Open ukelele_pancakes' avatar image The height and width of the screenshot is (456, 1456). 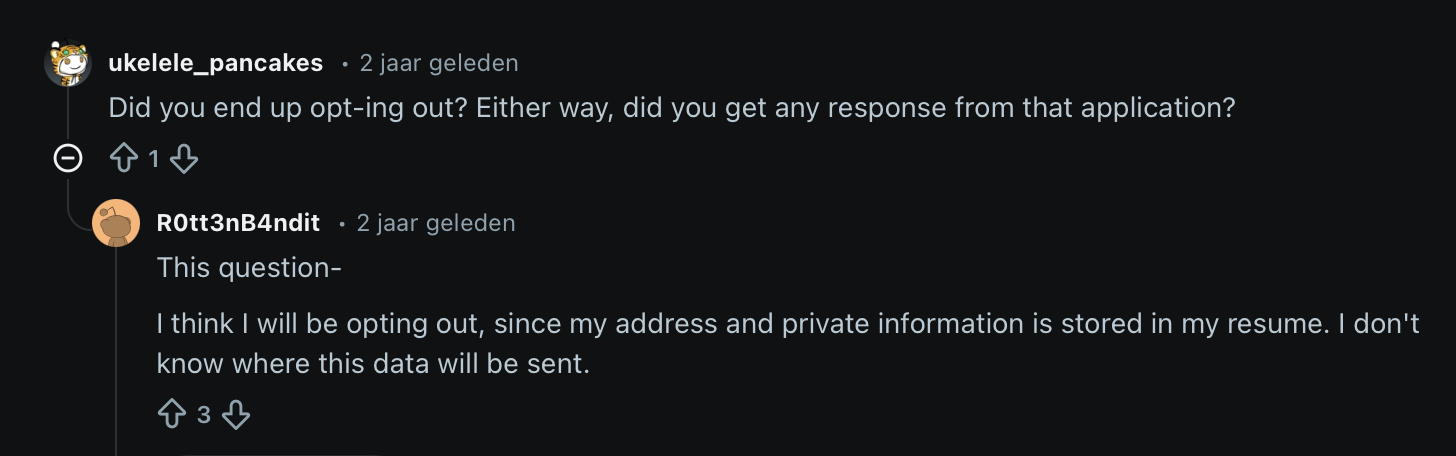click(x=68, y=64)
